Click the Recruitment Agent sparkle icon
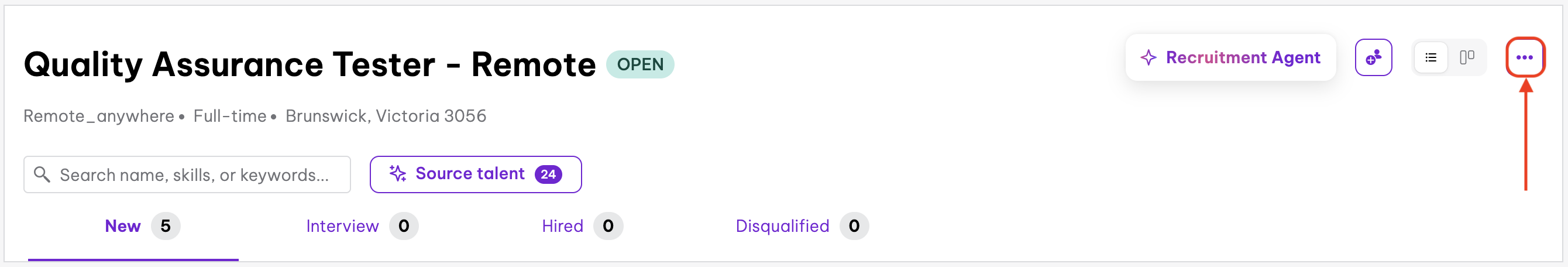 (1148, 57)
